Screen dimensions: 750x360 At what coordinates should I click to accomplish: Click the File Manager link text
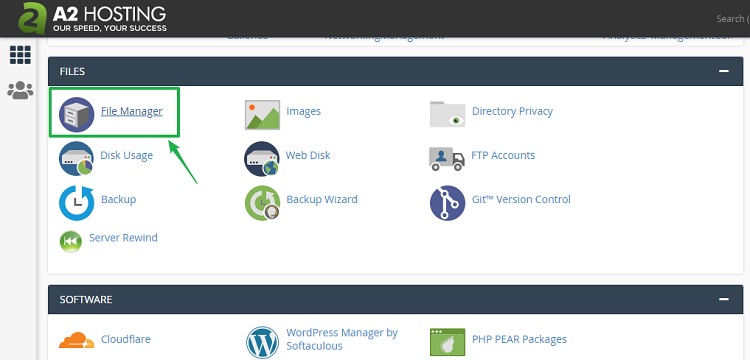coord(132,111)
